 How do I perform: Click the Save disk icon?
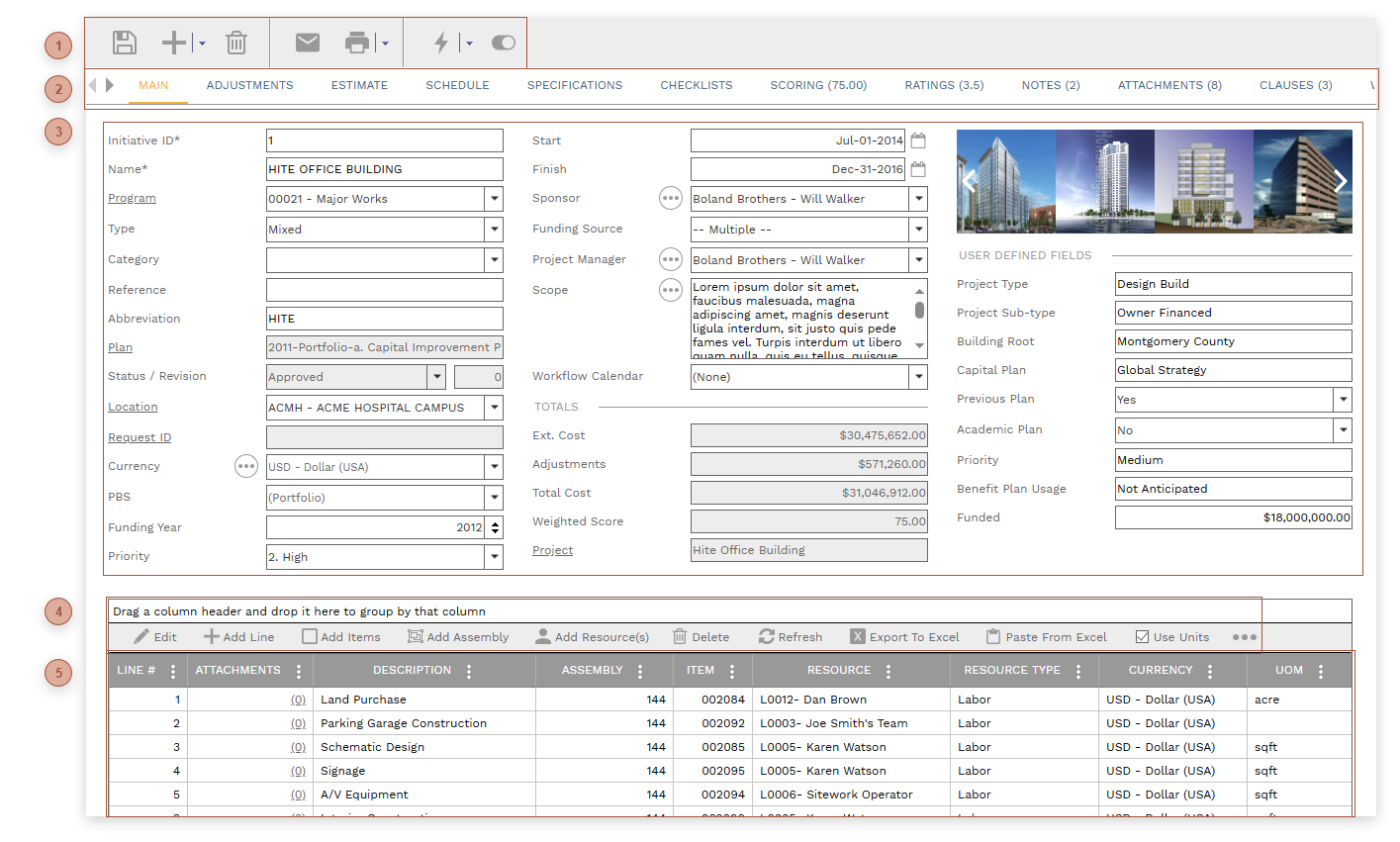pyautogui.click(x=124, y=43)
